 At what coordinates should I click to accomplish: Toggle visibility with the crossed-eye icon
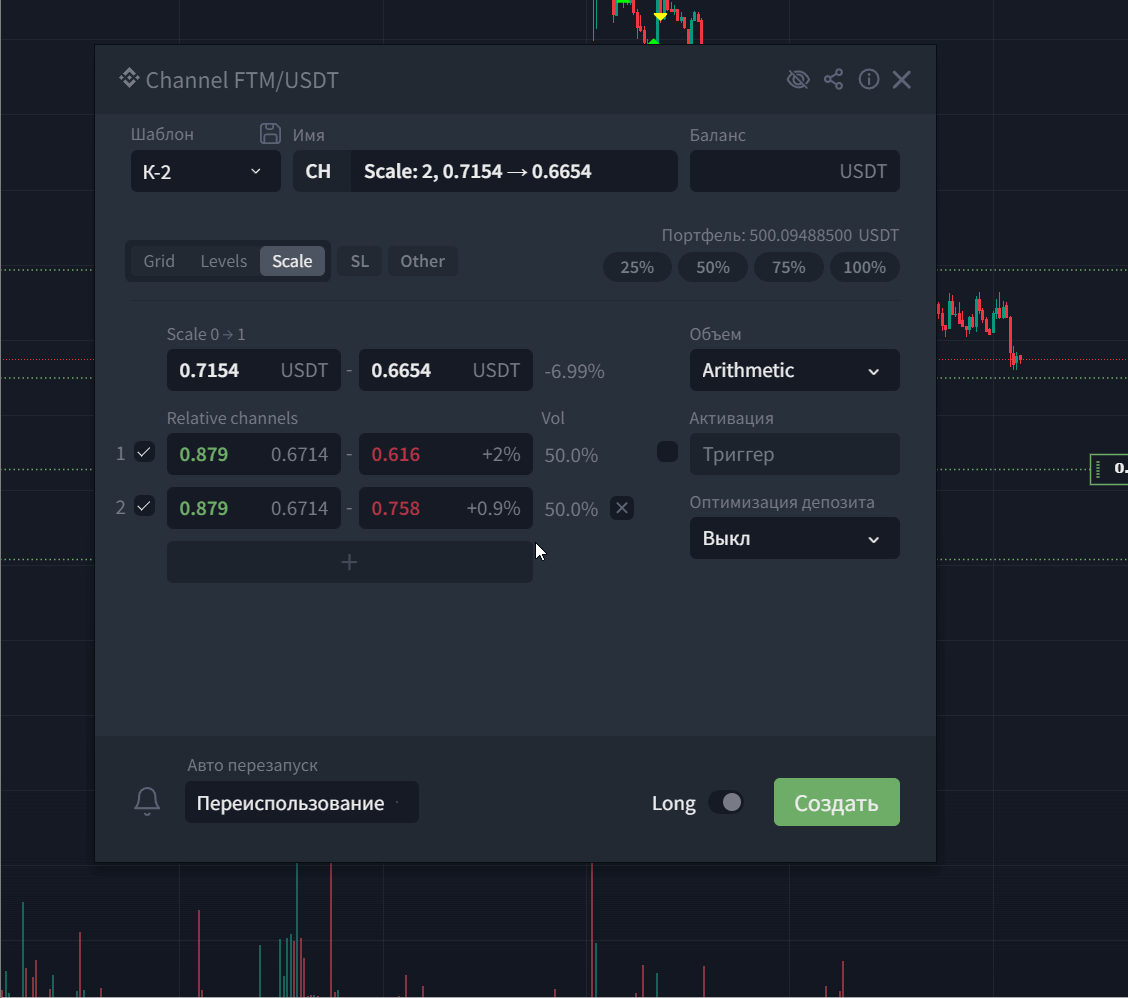coord(798,79)
